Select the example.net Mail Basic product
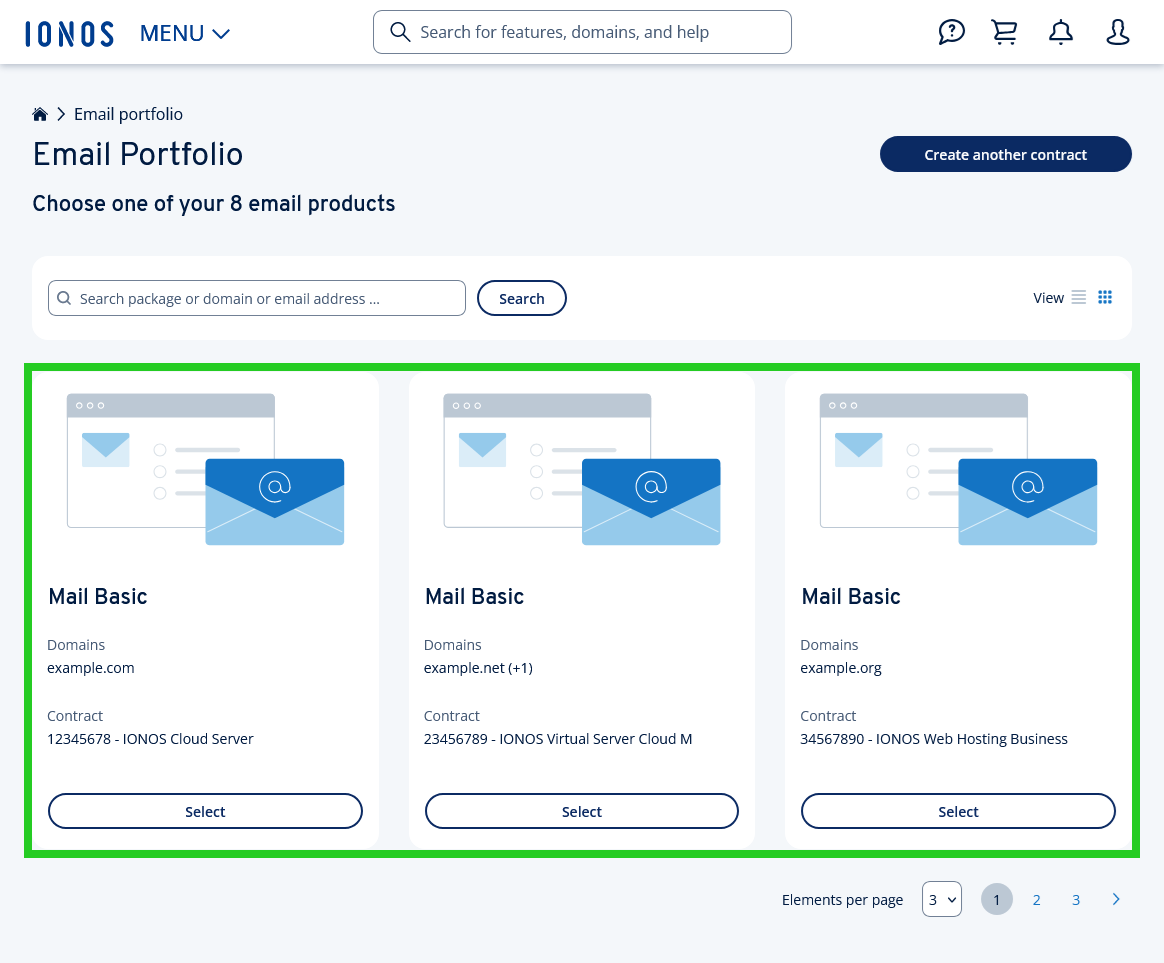Screen dimensions: 1164x963 [x=582, y=811]
